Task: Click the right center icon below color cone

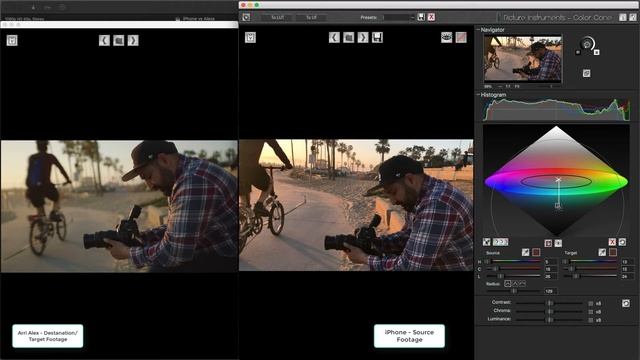Action: point(558,243)
